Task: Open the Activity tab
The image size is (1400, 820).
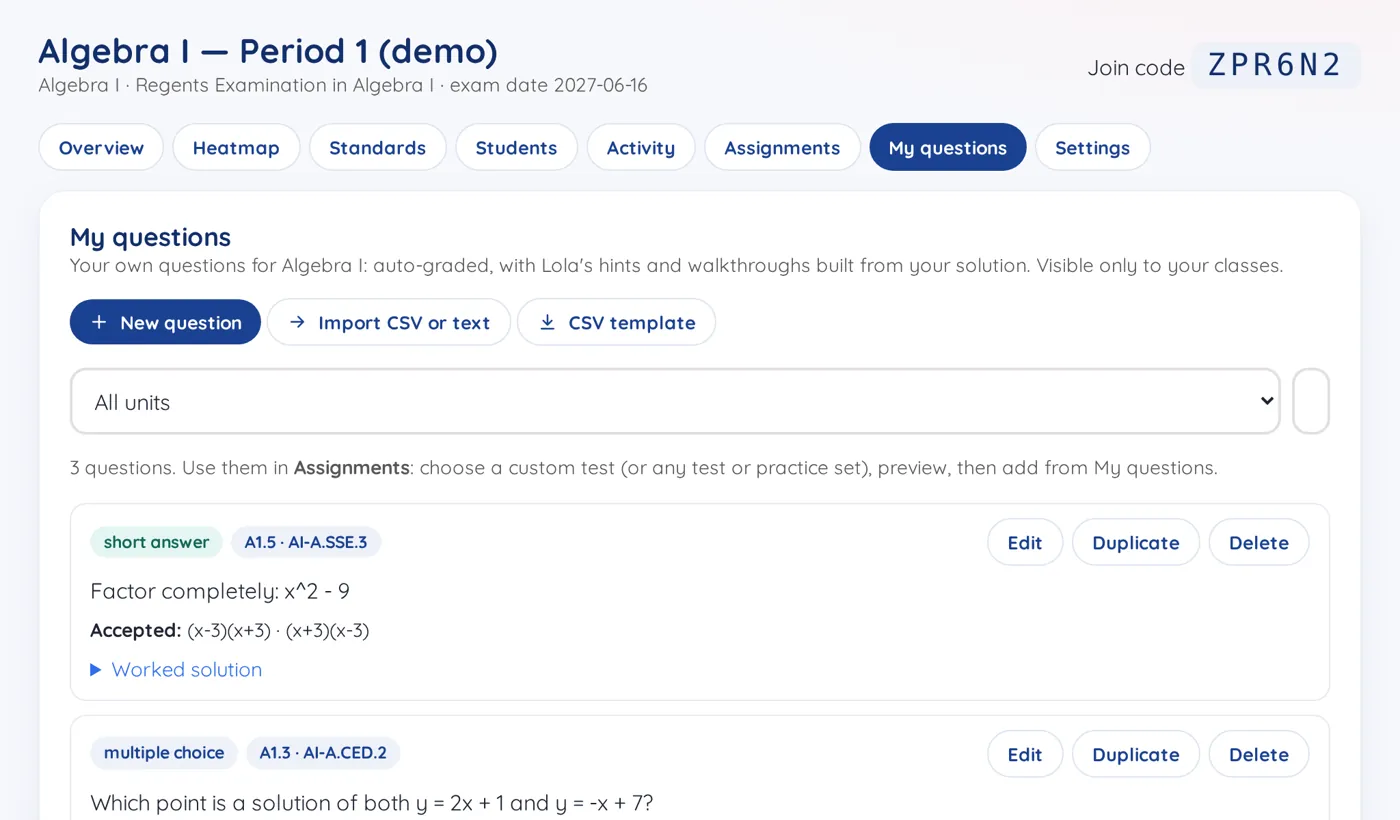Action: [641, 147]
